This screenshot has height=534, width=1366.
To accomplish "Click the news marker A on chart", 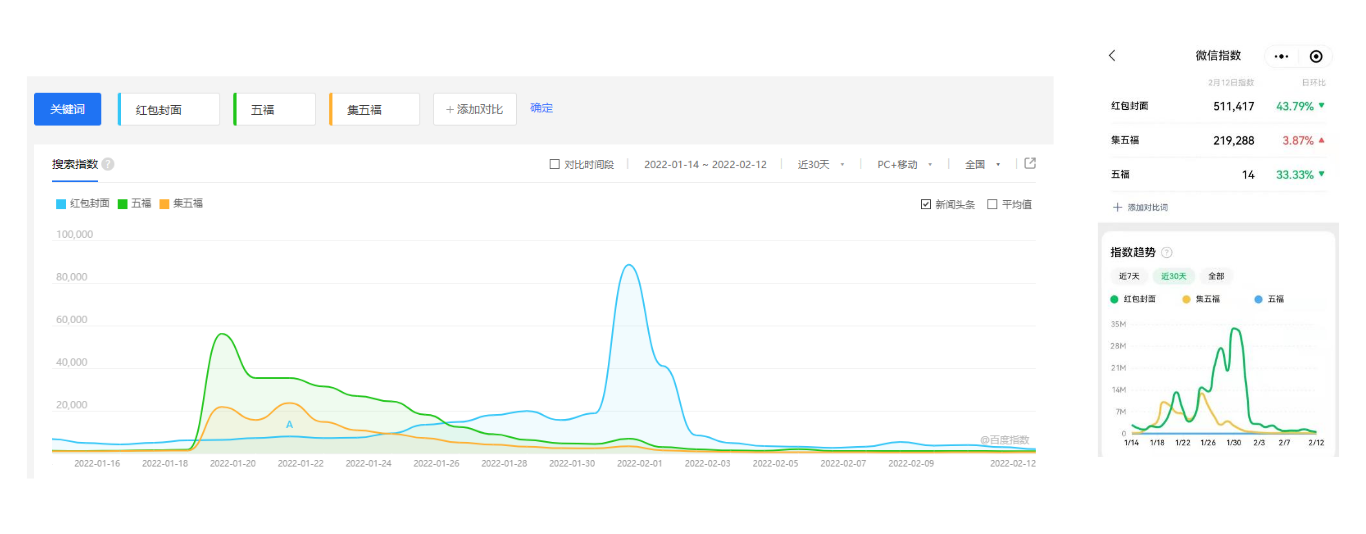I will tap(289, 425).
